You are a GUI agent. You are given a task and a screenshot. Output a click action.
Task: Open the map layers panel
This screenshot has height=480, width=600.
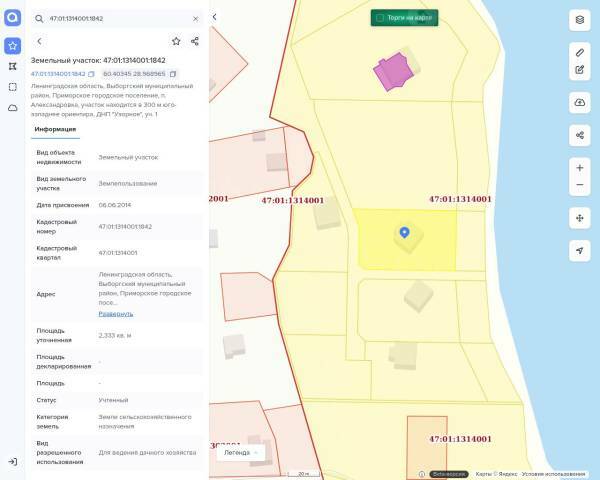580,19
